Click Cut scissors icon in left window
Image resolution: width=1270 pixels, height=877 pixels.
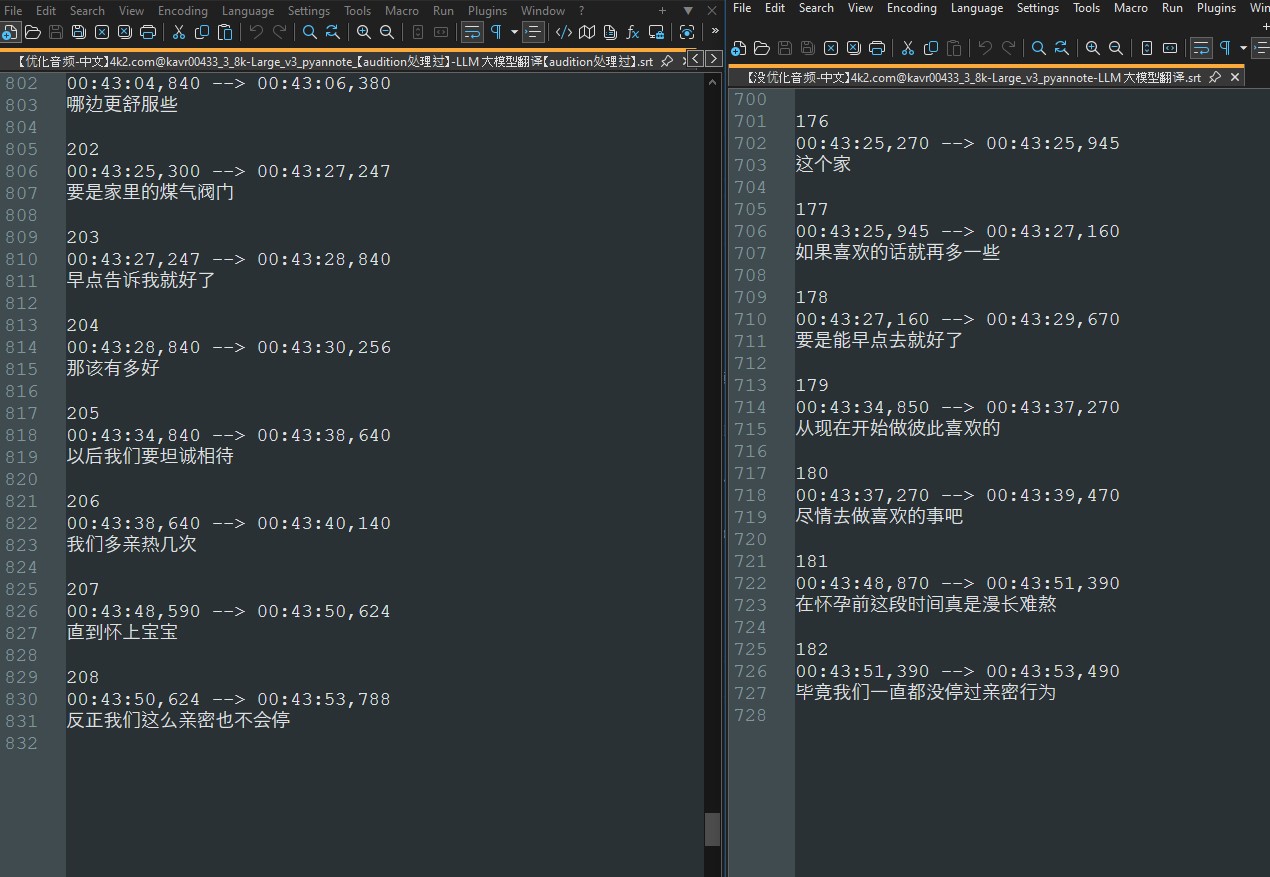(x=179, y=32)
